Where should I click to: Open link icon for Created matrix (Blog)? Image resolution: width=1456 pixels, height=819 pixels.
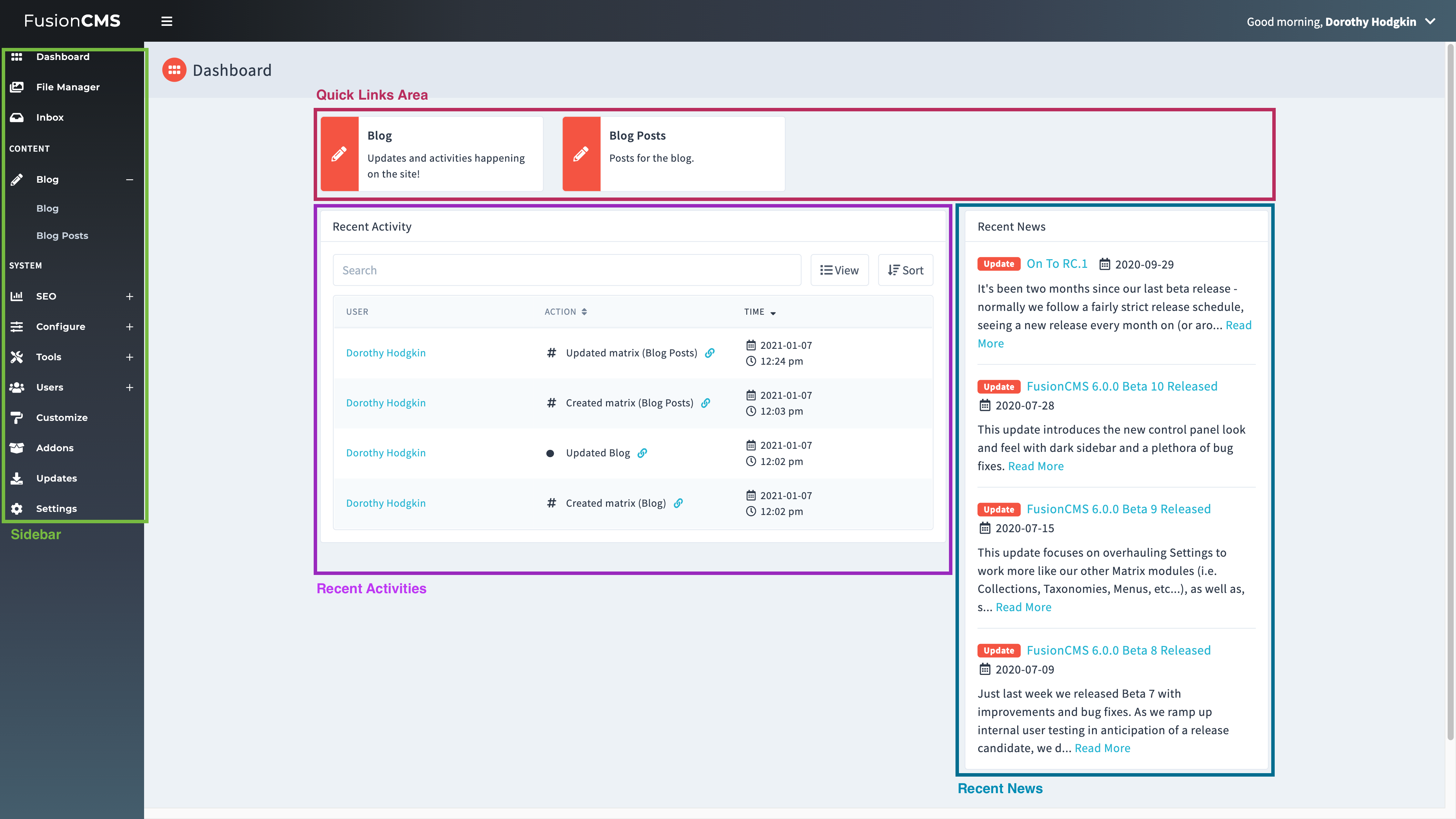coord(678,503)
